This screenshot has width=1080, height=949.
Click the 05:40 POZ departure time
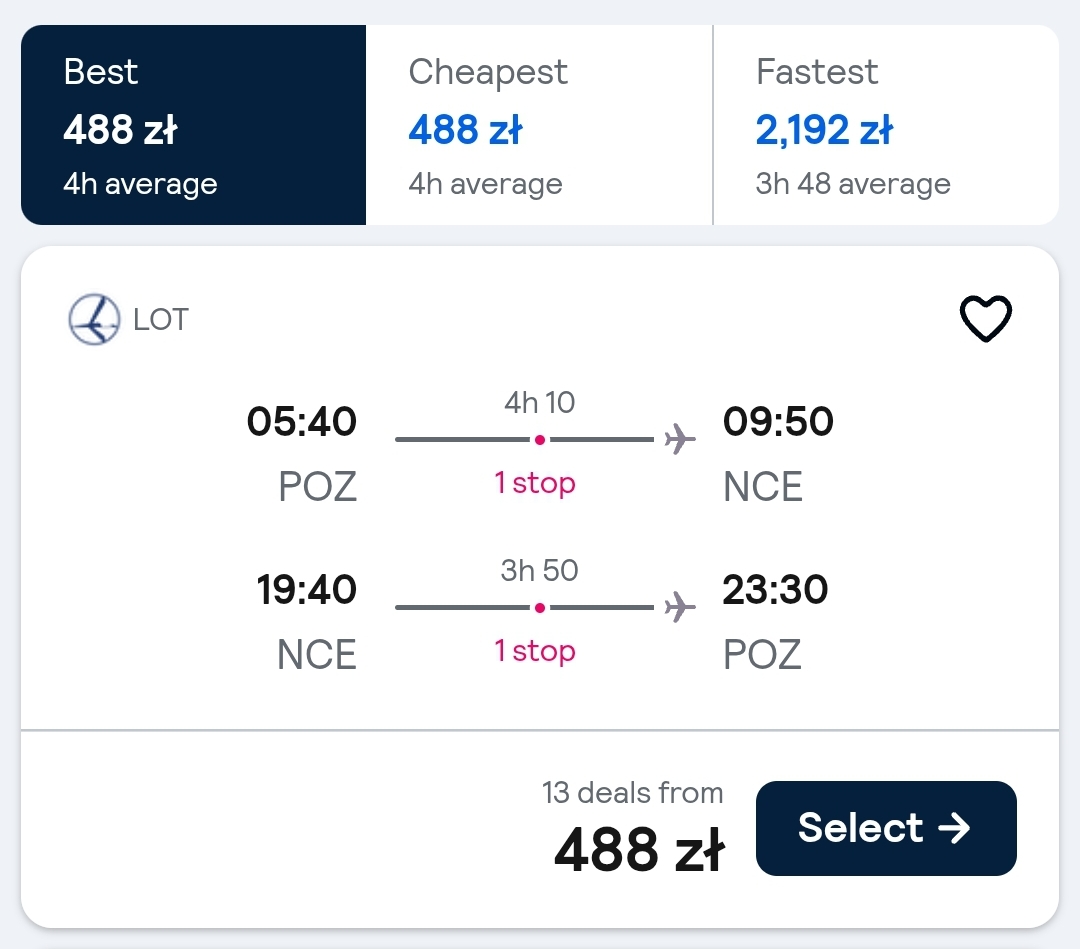click(302, 421)
